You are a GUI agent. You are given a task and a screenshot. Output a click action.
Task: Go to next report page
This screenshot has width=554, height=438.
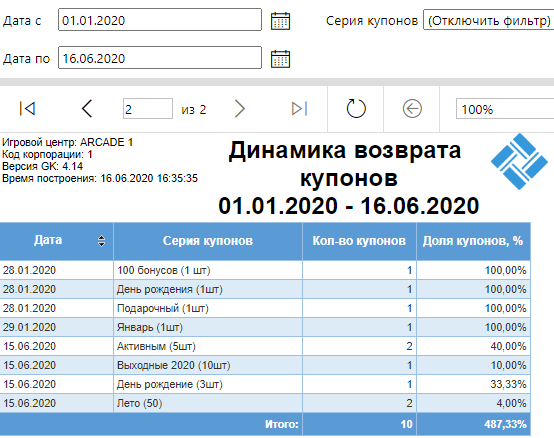point(240,109)
